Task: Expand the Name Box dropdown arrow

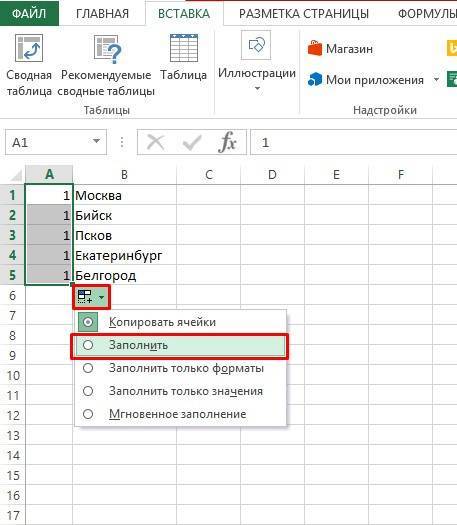Action: 96,141
